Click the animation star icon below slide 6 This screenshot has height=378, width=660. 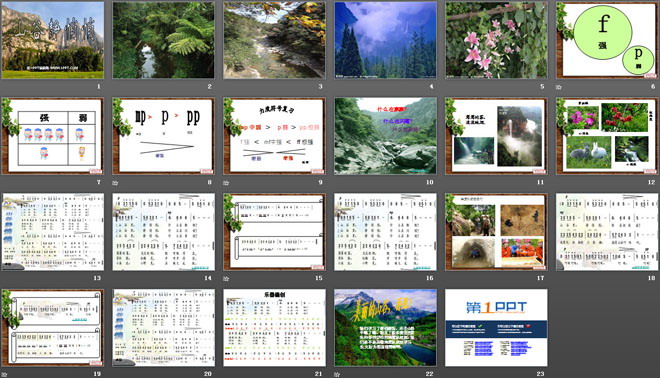pos(559,87)
